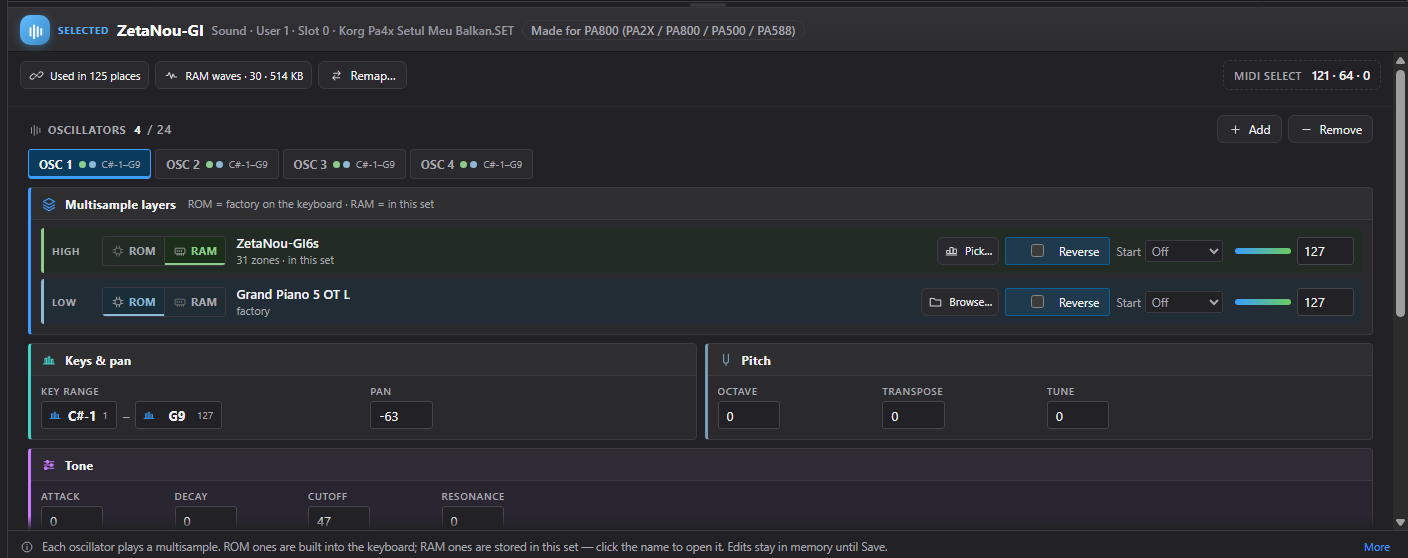
Task: Adjust the LOW layer level slider
Action: (x=1263, y=302)
